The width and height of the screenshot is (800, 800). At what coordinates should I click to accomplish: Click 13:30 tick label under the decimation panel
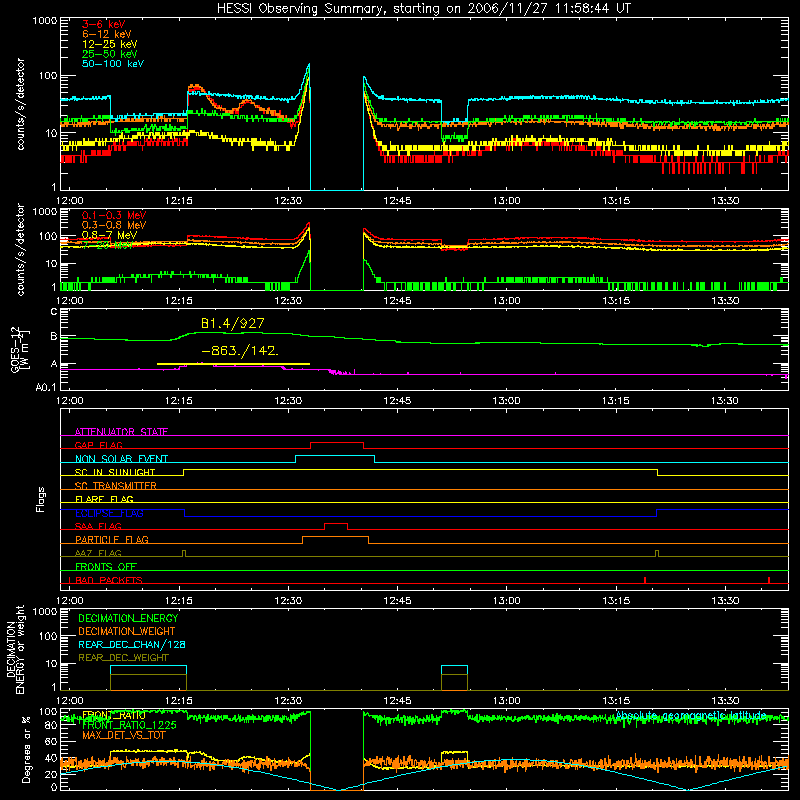click(x=725, y=701)
